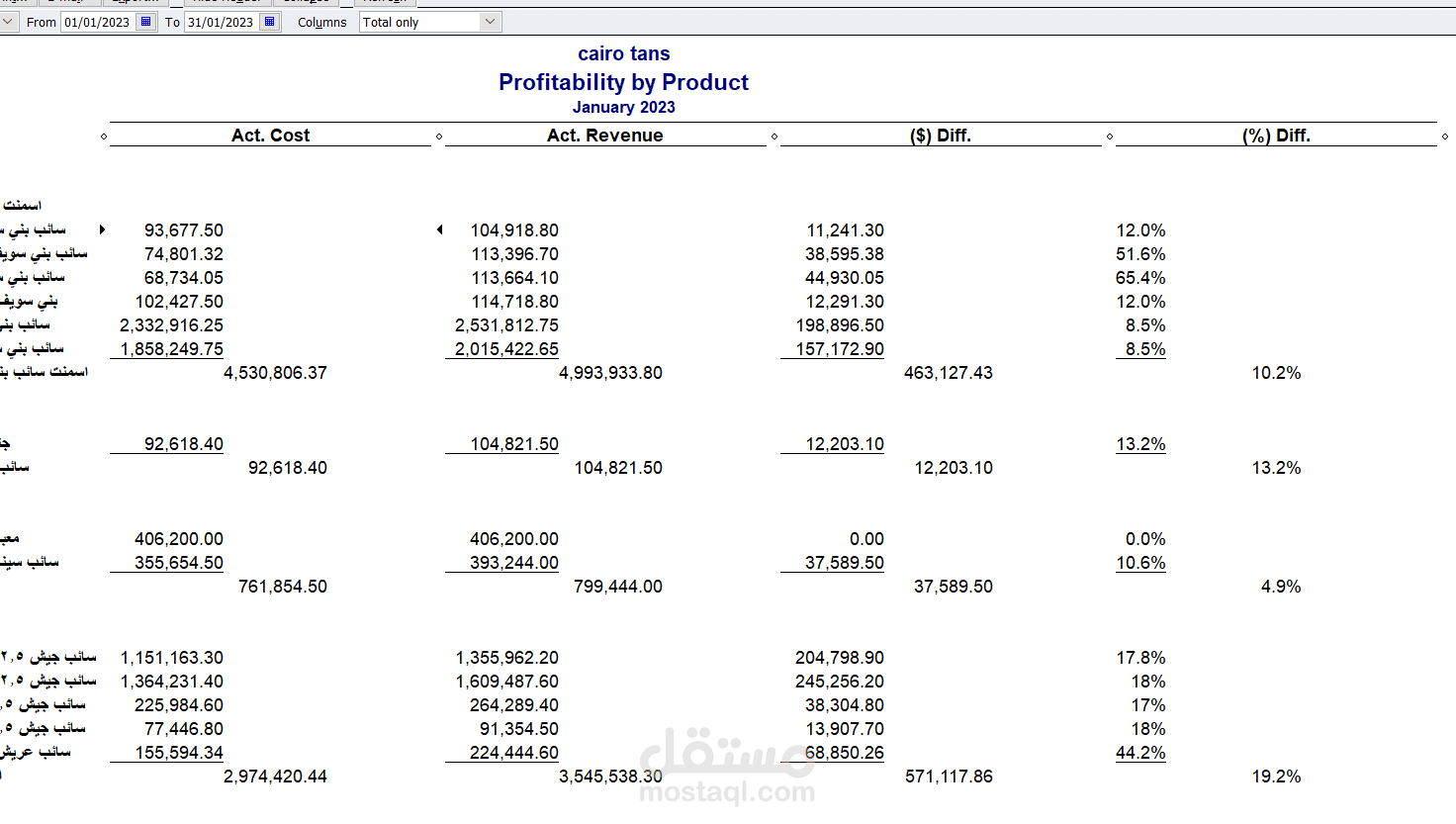This screenshot has width=1456, height=824.
Task: Select the subtotal revenue 4,993,933.80
Action: [x=610, y=373]
